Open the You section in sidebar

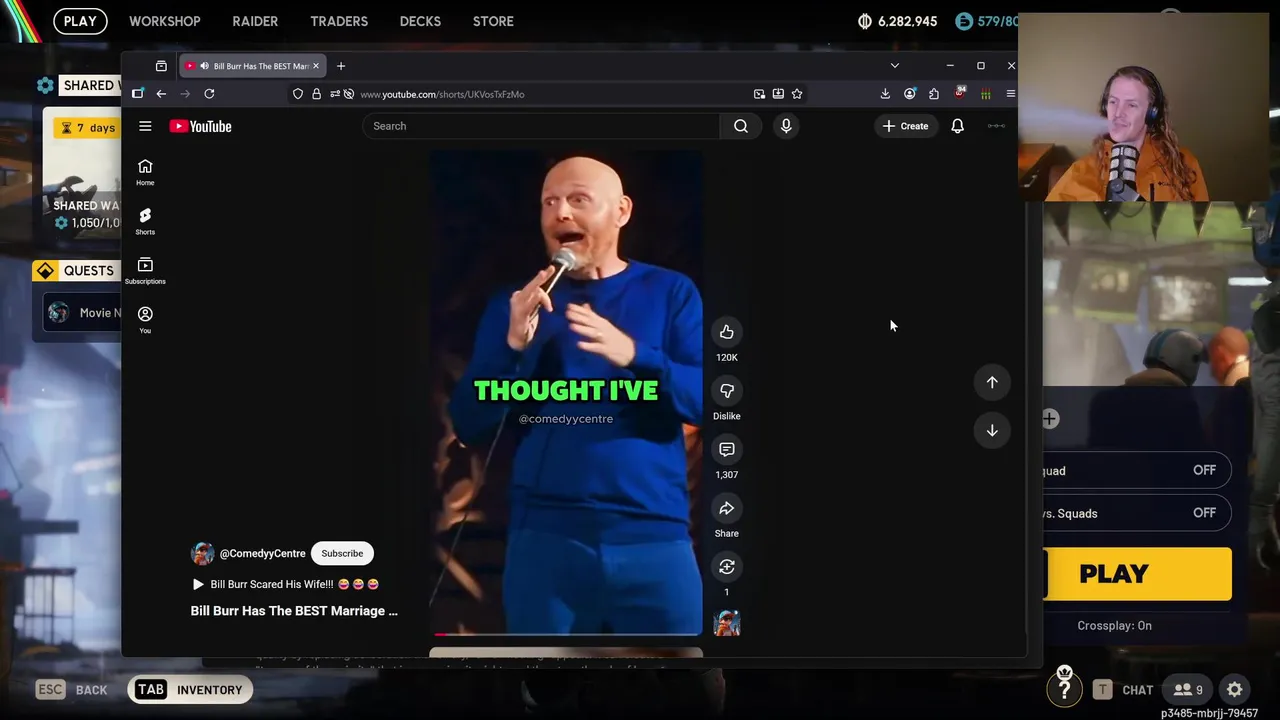tap(145, 319)
